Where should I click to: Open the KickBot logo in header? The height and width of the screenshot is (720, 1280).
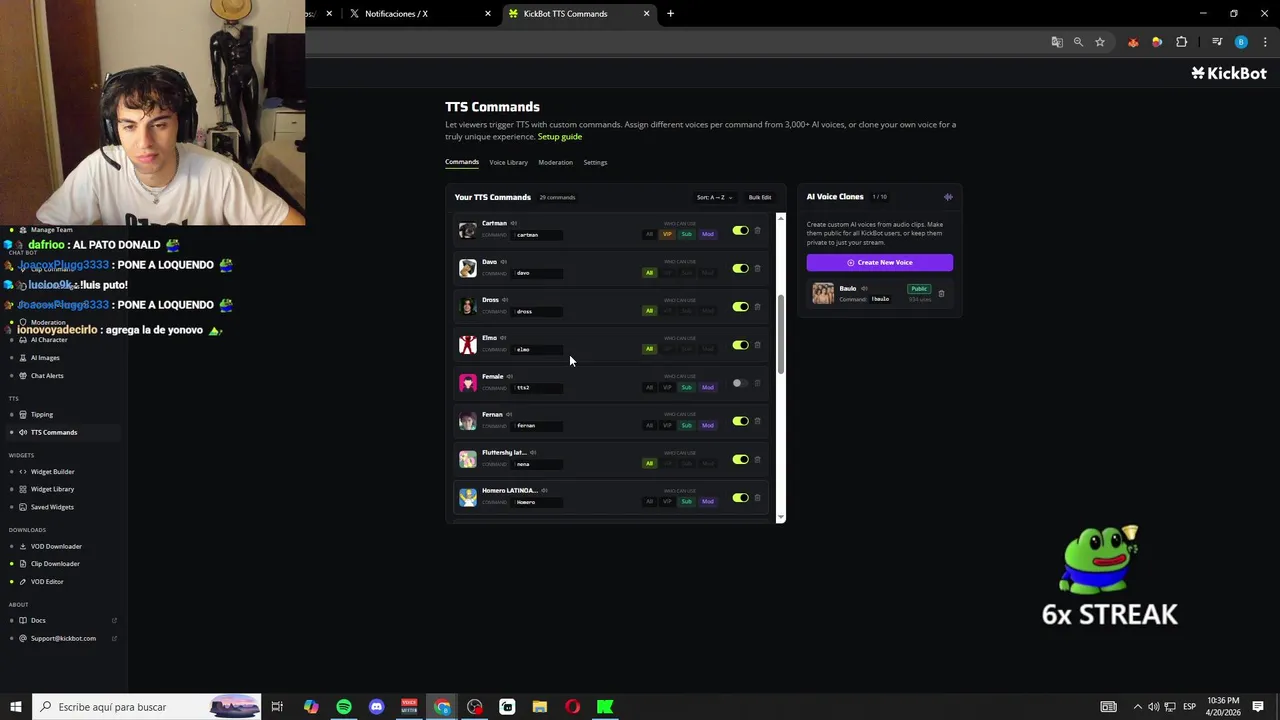(x=1229, y=73)
